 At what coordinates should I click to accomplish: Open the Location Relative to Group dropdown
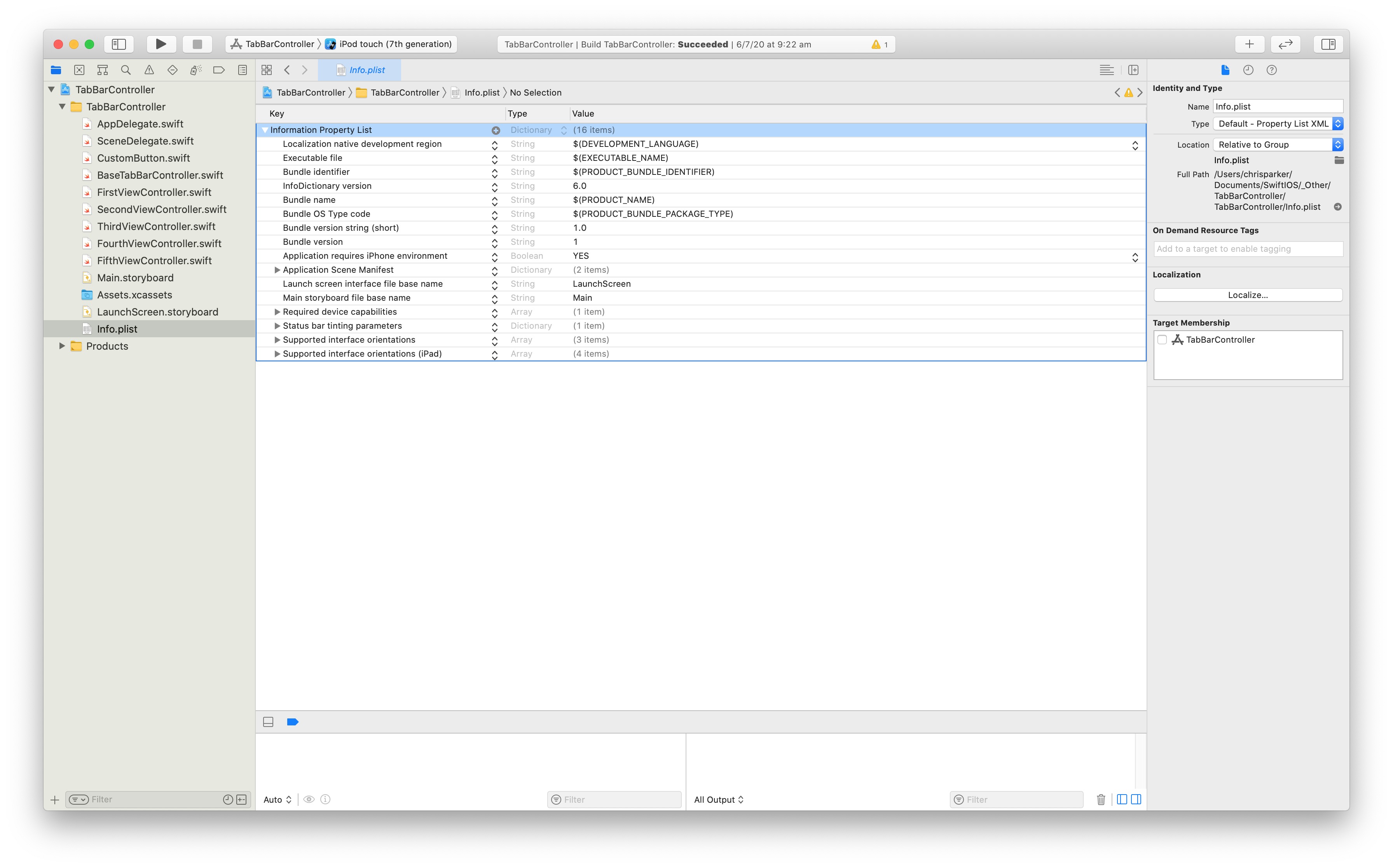coord(1278,145)
